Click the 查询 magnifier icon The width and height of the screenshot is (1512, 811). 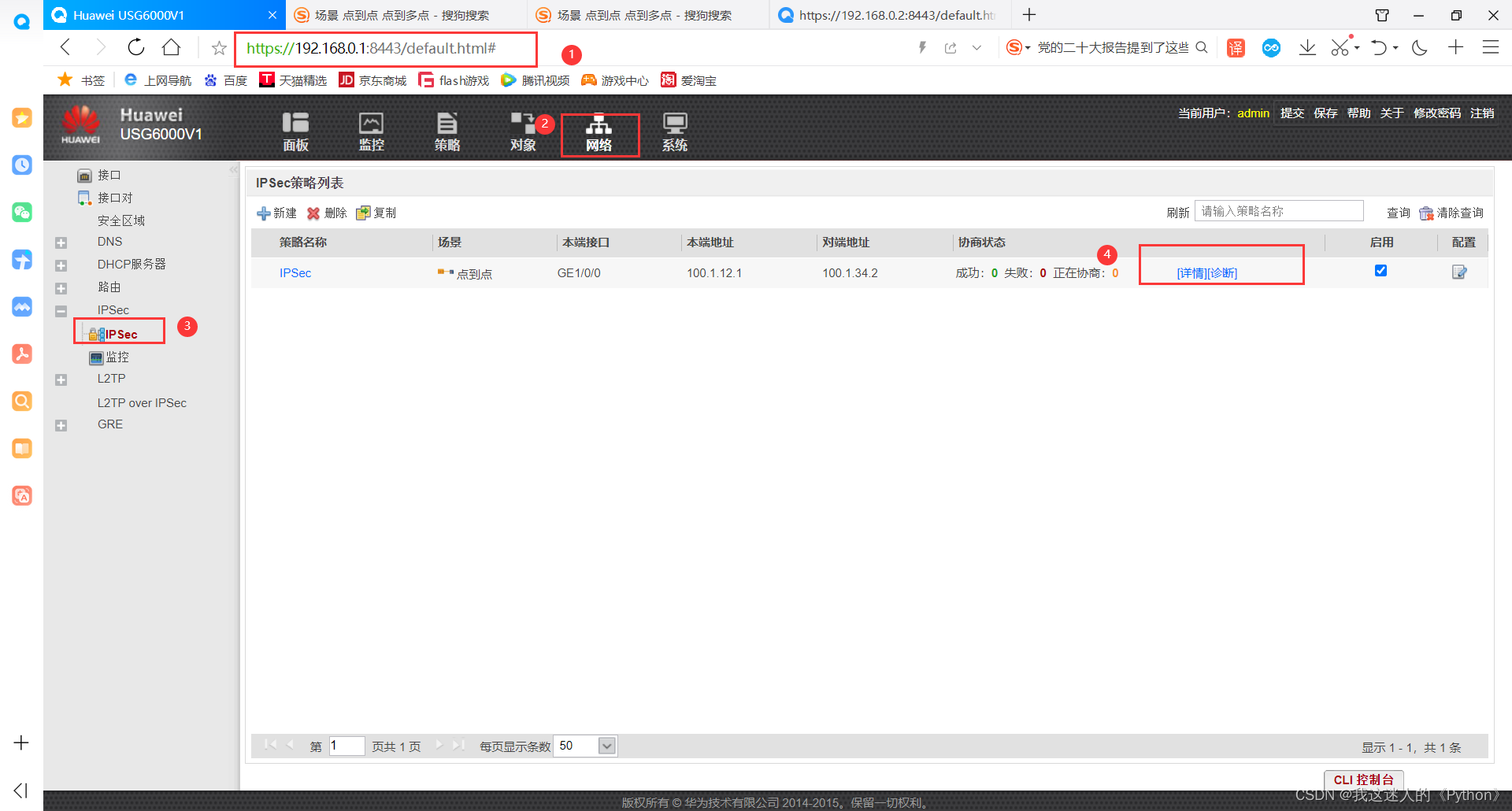(x=1398, y=213)
